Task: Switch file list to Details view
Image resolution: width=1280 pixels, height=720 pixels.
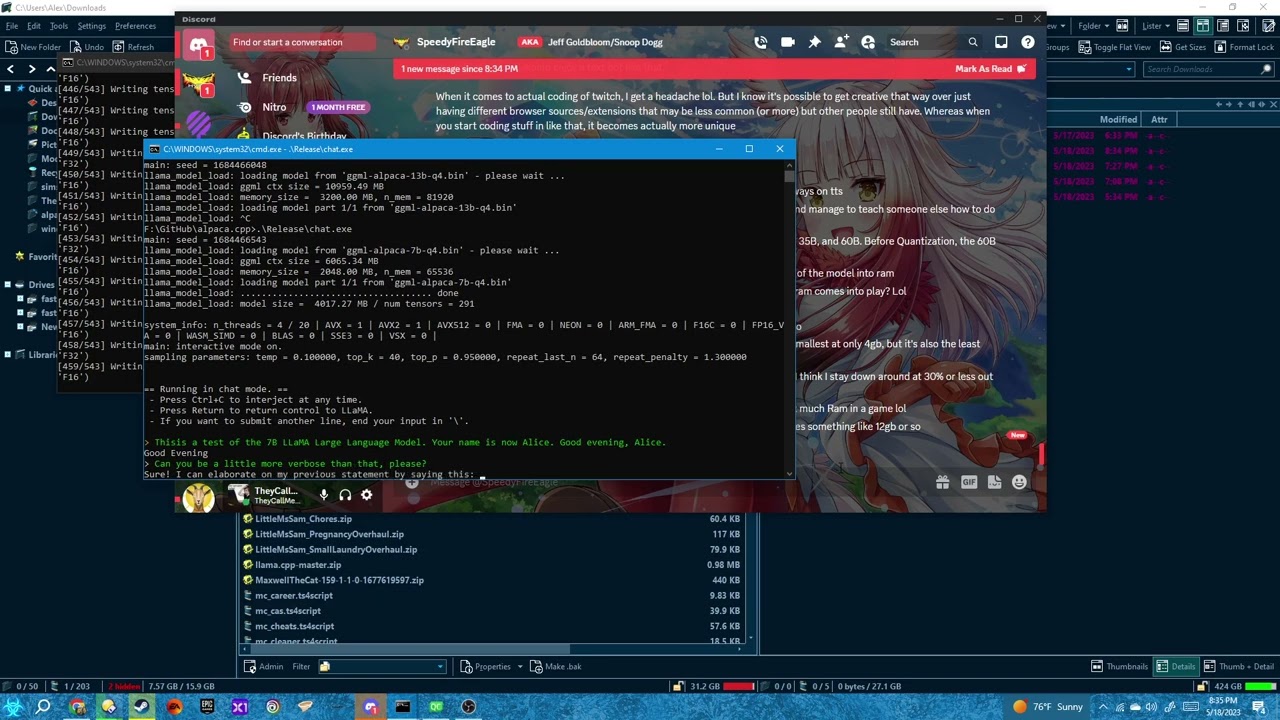Action: click(1175, 666)
